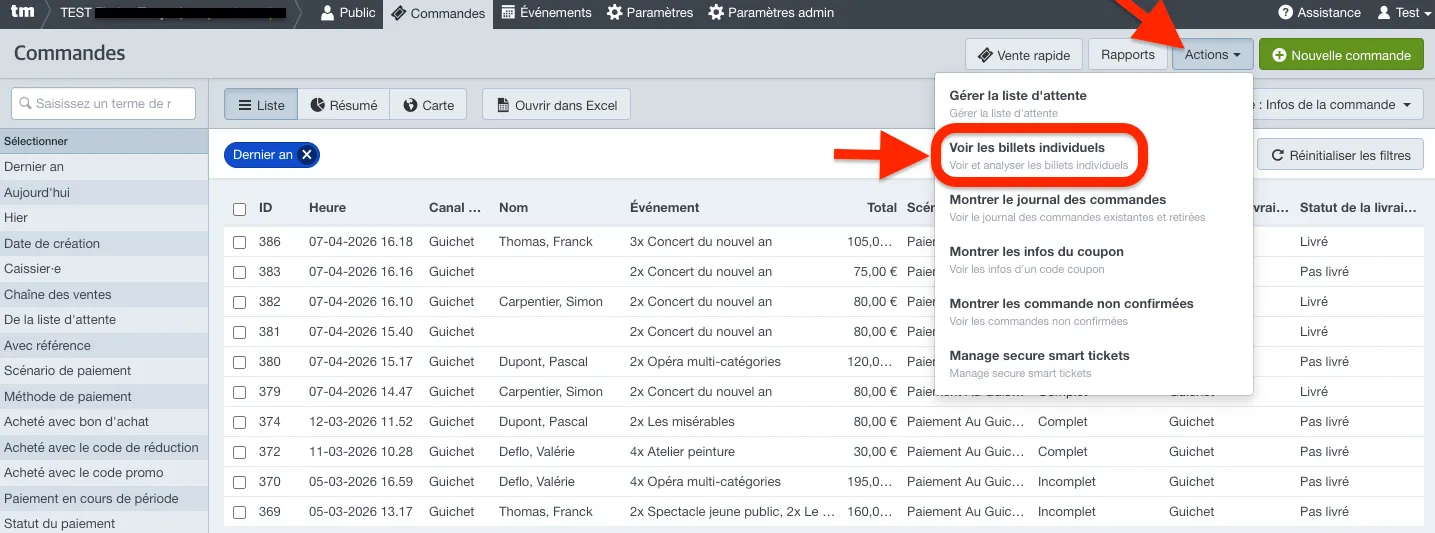The image size is (1435, 533).
Task: Select the Chaîne des ventes filter
Action: click(x=104, y=294)
